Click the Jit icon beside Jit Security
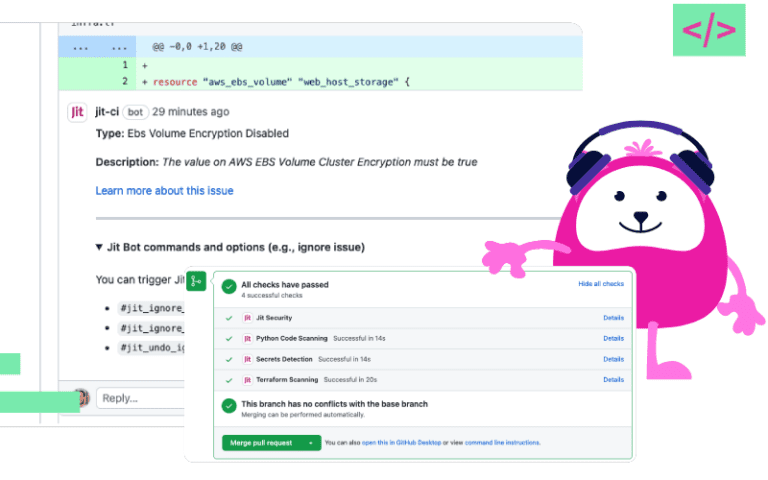 [247, 318]
